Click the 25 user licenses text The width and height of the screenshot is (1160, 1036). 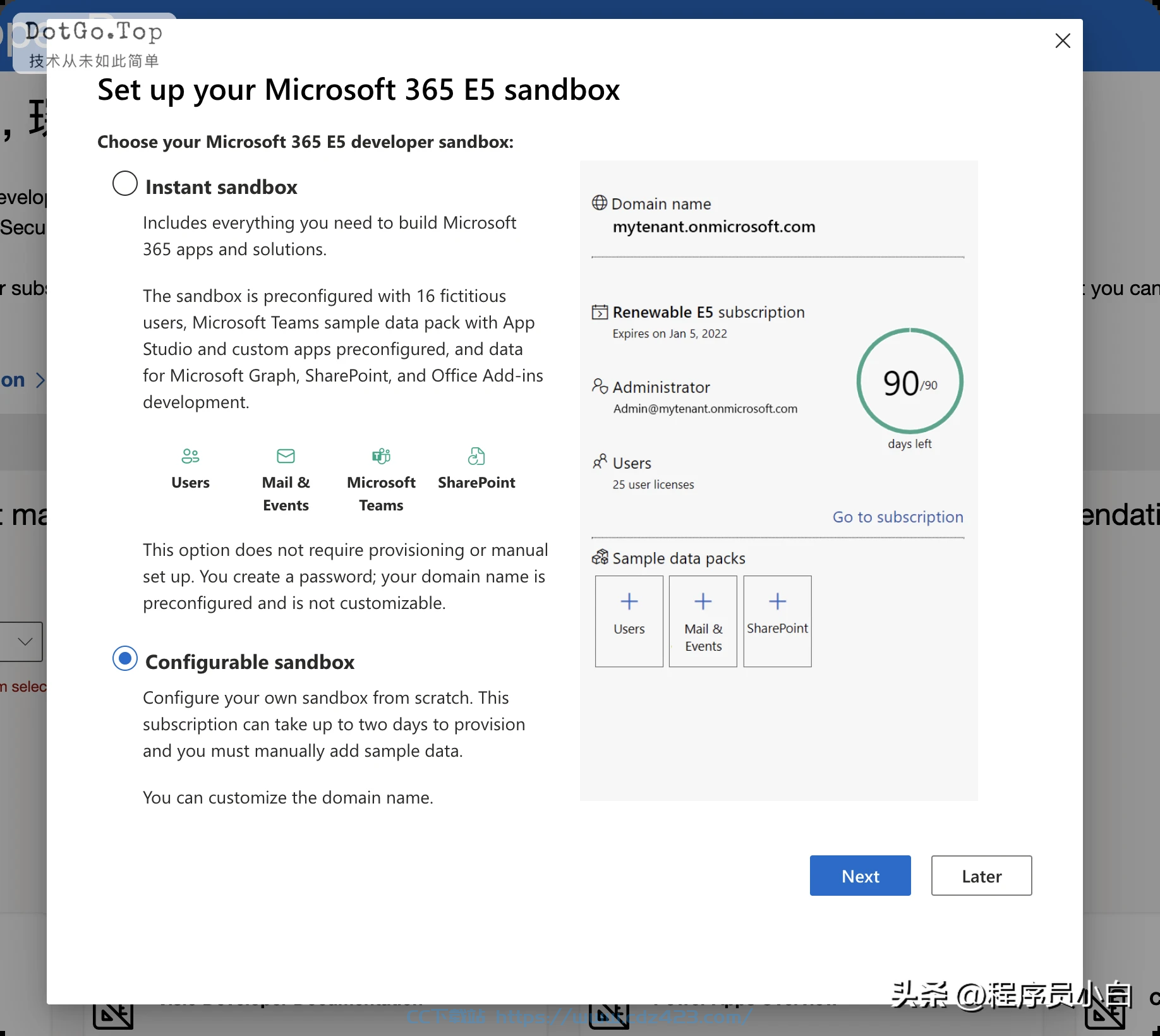[x=653, y=485]
